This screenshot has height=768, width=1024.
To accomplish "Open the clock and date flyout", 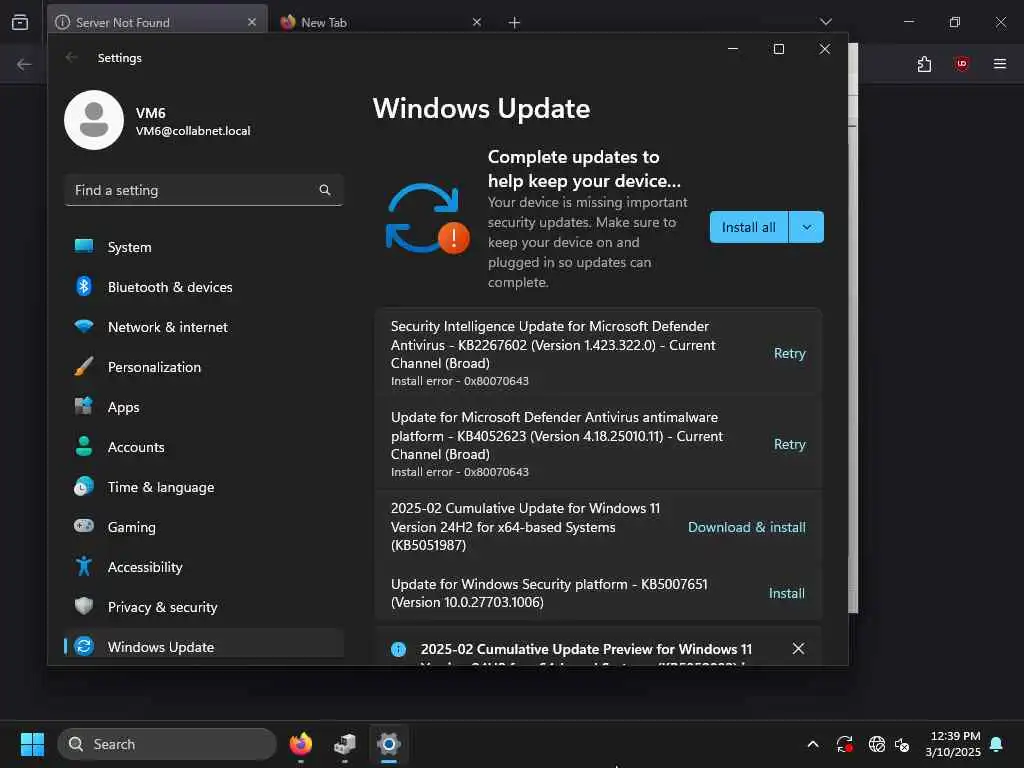I will 953,744.
